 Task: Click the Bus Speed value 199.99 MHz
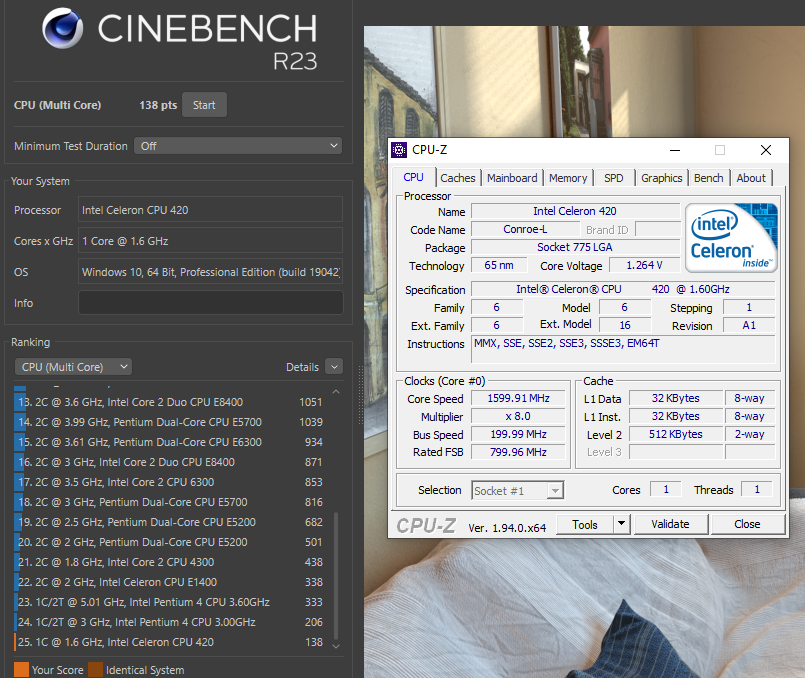click(x=519, y=434)
